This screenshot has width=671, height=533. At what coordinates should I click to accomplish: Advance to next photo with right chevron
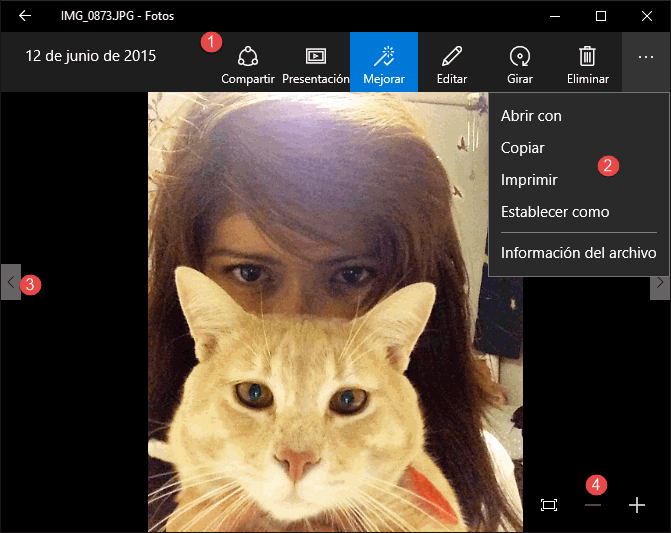click(x=660, y=283)
